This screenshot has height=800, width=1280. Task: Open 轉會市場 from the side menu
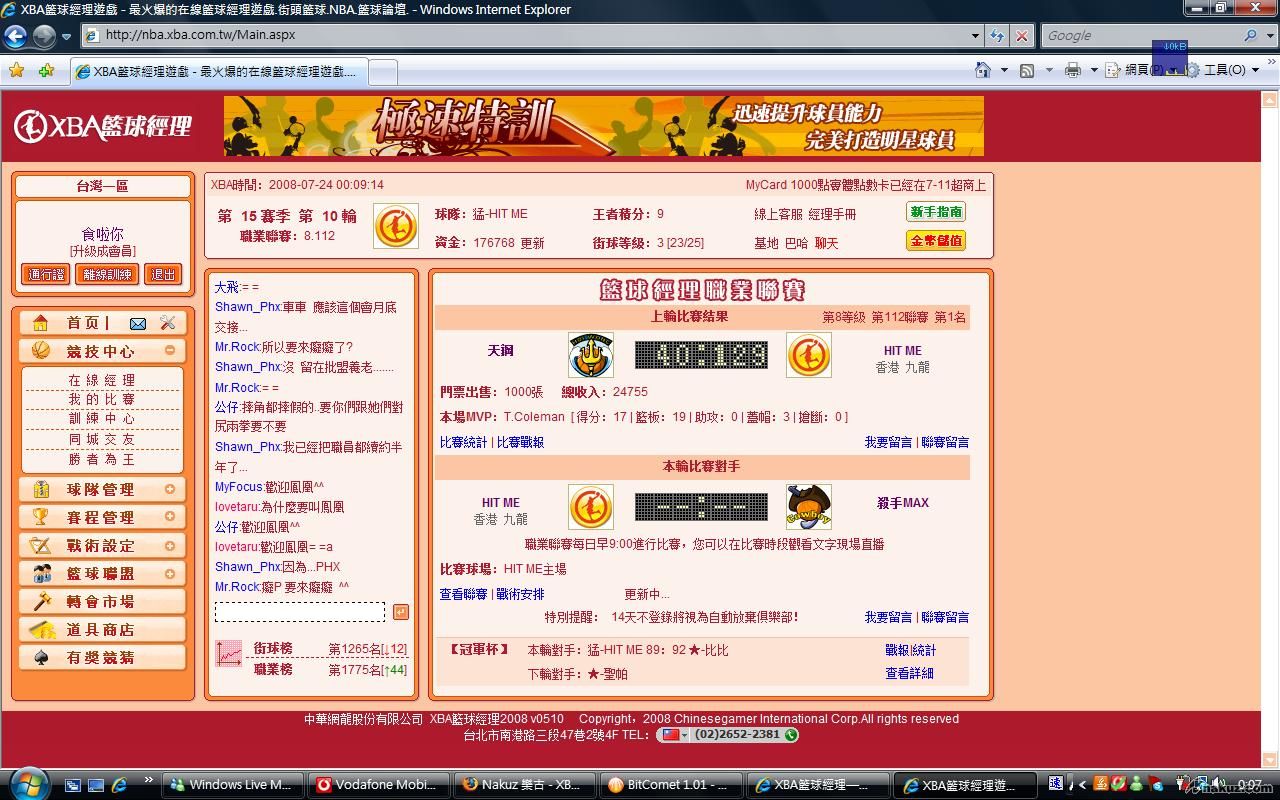[101, 601]
